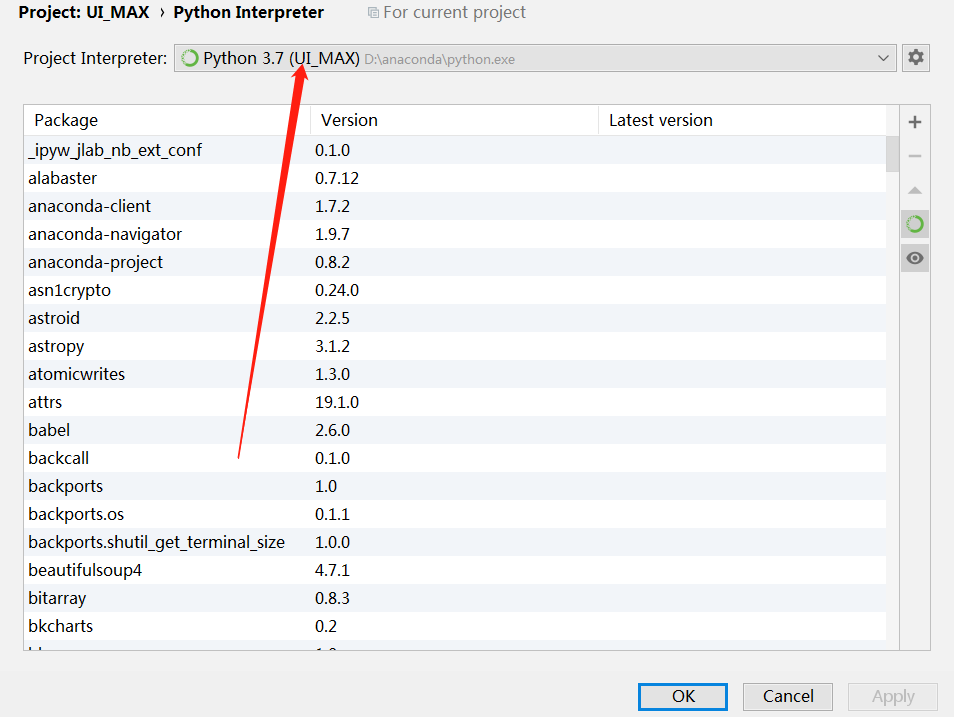The height and width of the screenshot is (717, 954).
Task: Select the anaconda-project package
Action: click(x=455, y=262)
